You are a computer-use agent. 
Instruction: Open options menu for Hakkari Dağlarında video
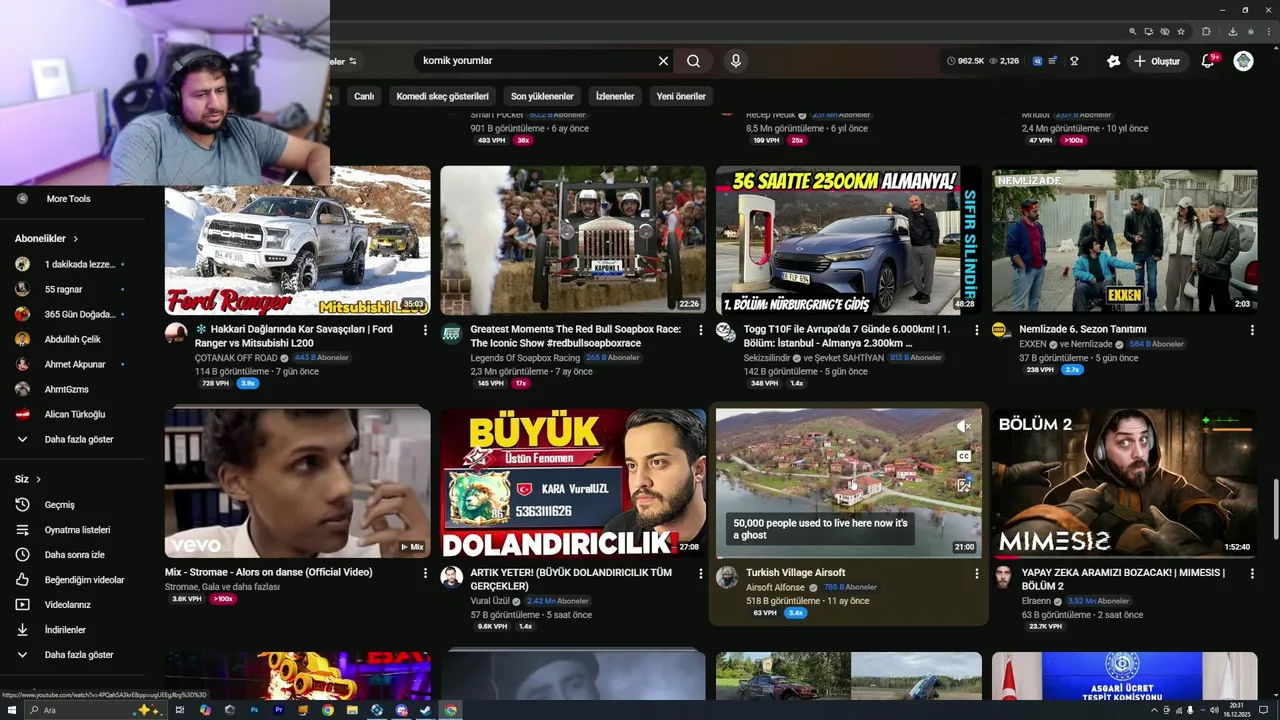[x=425, y=330]
